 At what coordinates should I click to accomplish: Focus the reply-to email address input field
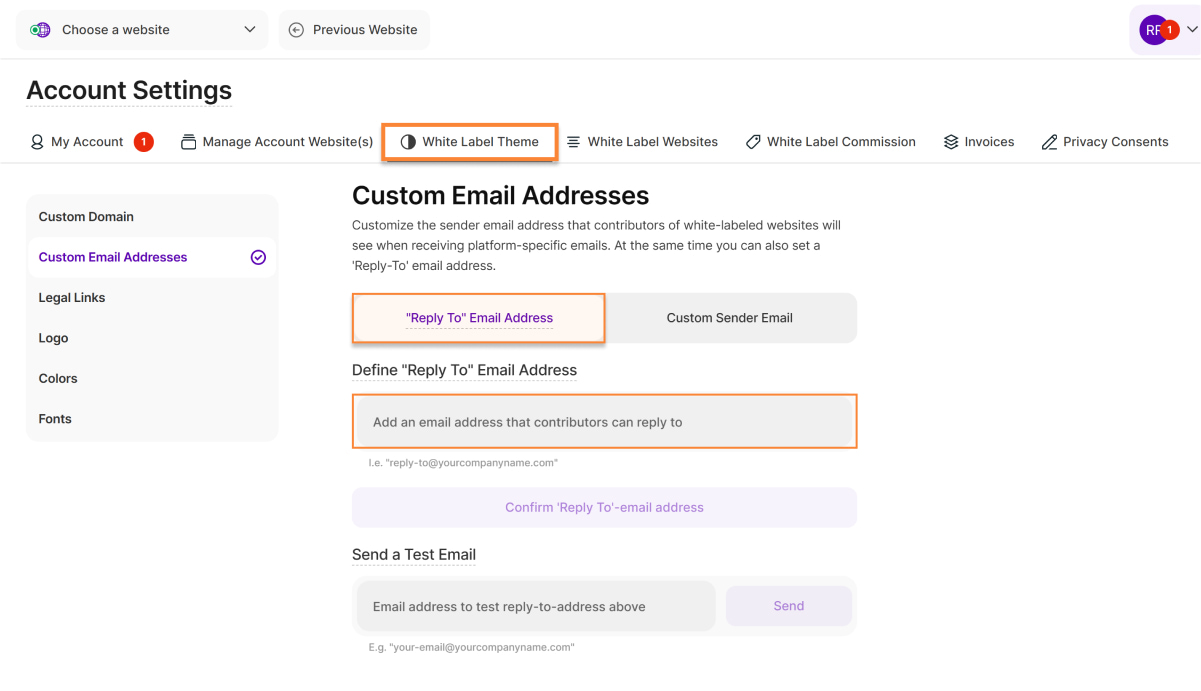604,422
